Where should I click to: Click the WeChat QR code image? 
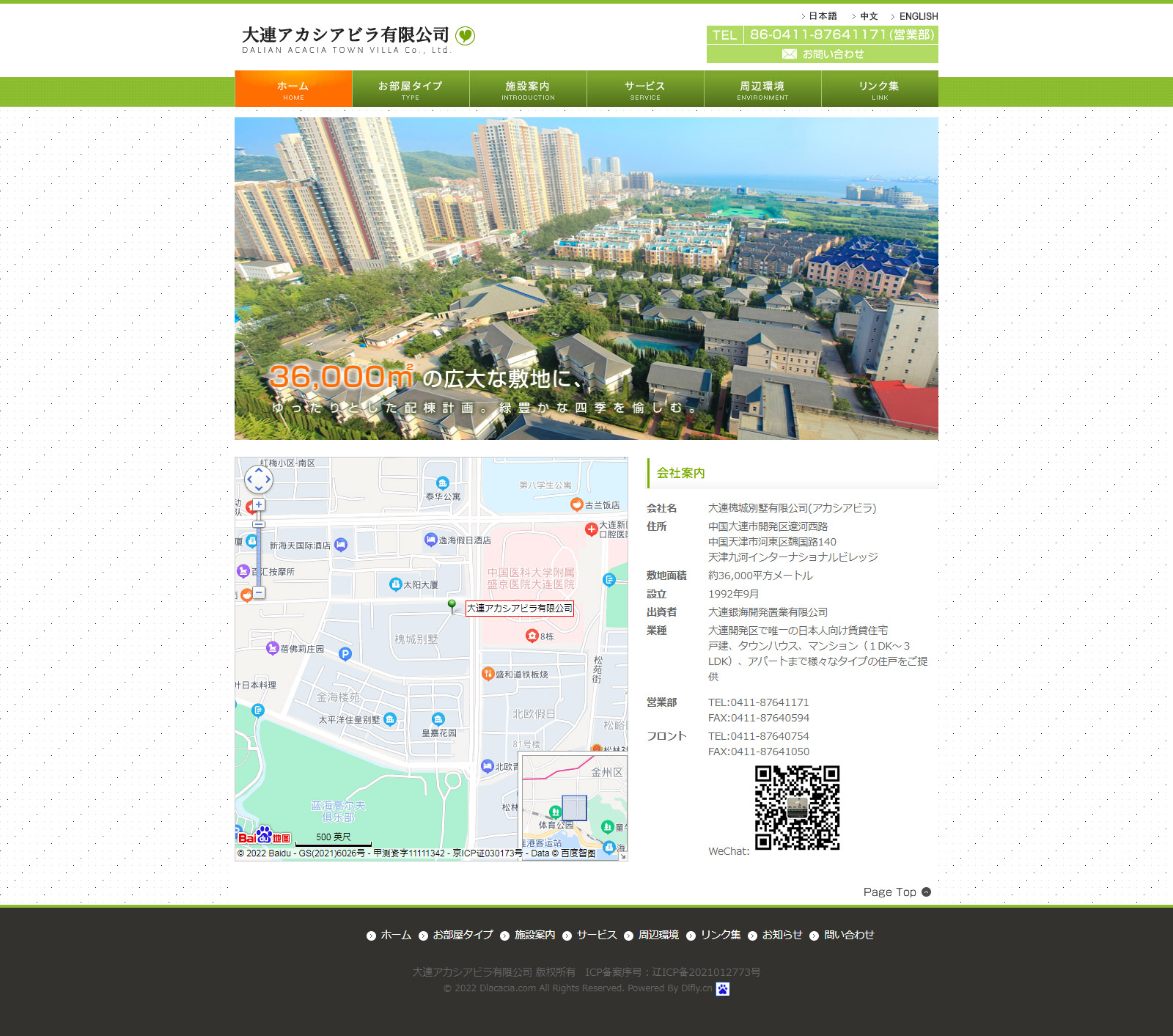click(797, 808)
